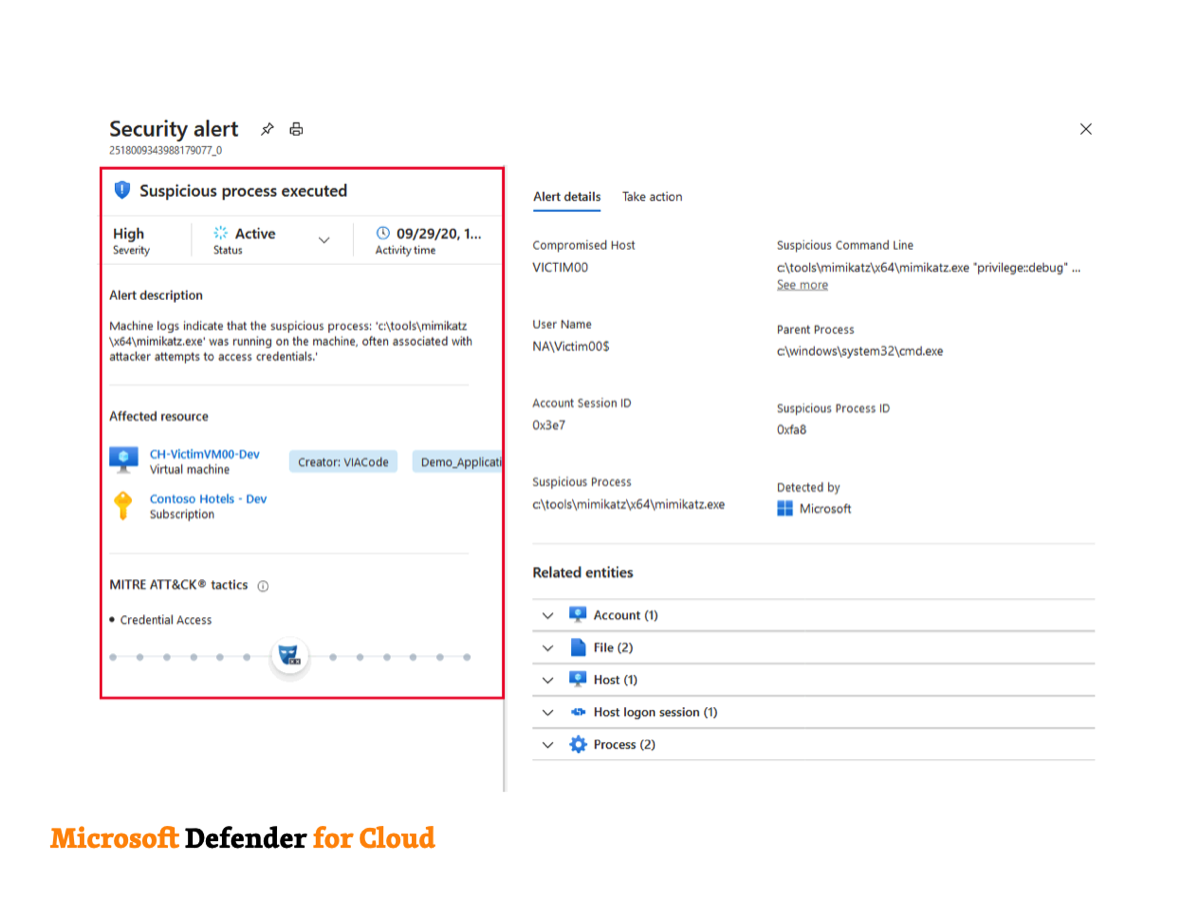
Task: Expand the Process (2) related entity
Action: coord(547,745)
